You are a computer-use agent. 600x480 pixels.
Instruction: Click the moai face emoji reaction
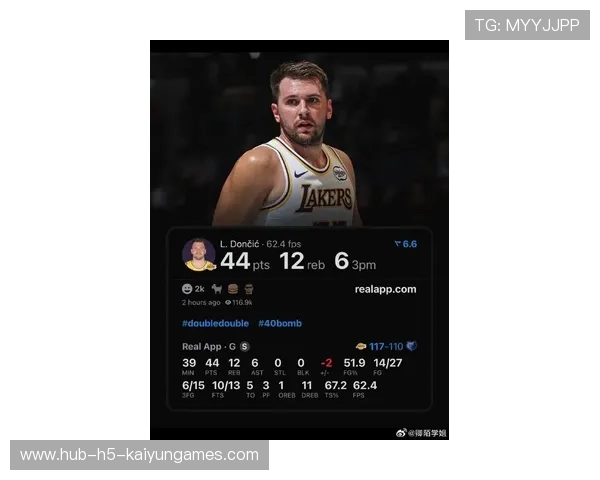click(247, 289)
